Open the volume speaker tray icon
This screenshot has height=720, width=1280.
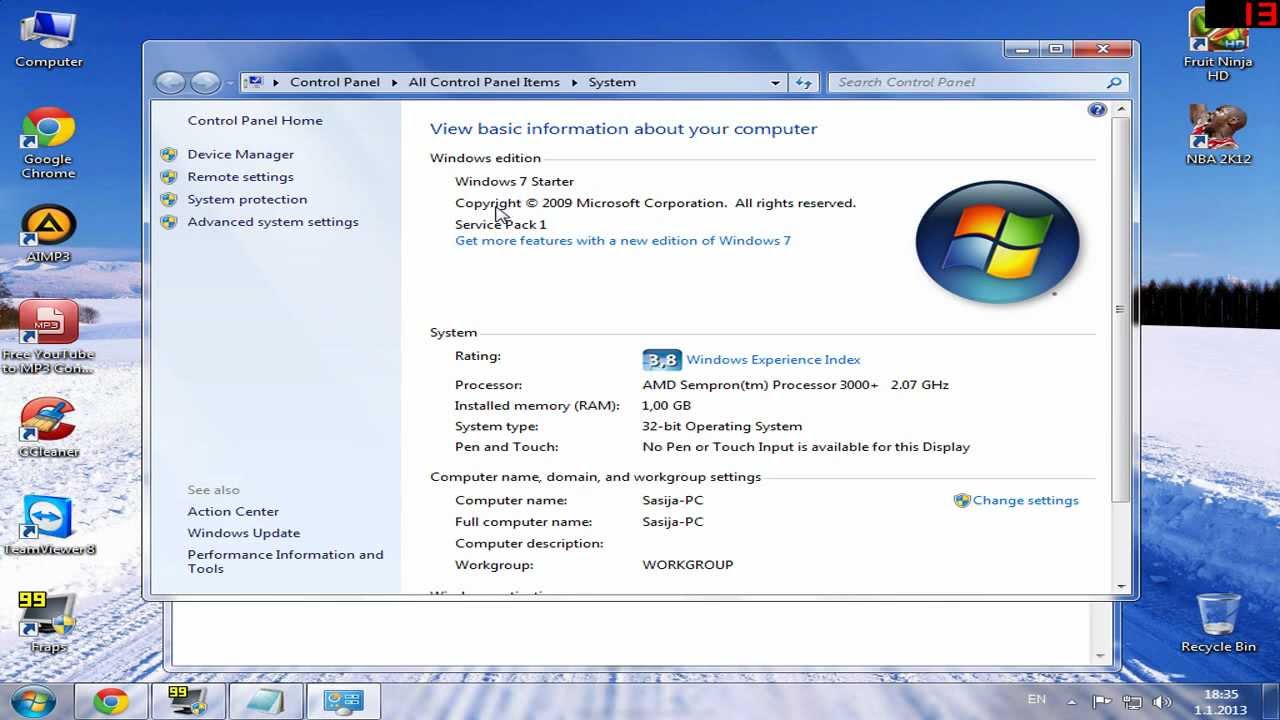click(x=1161, y=702)
